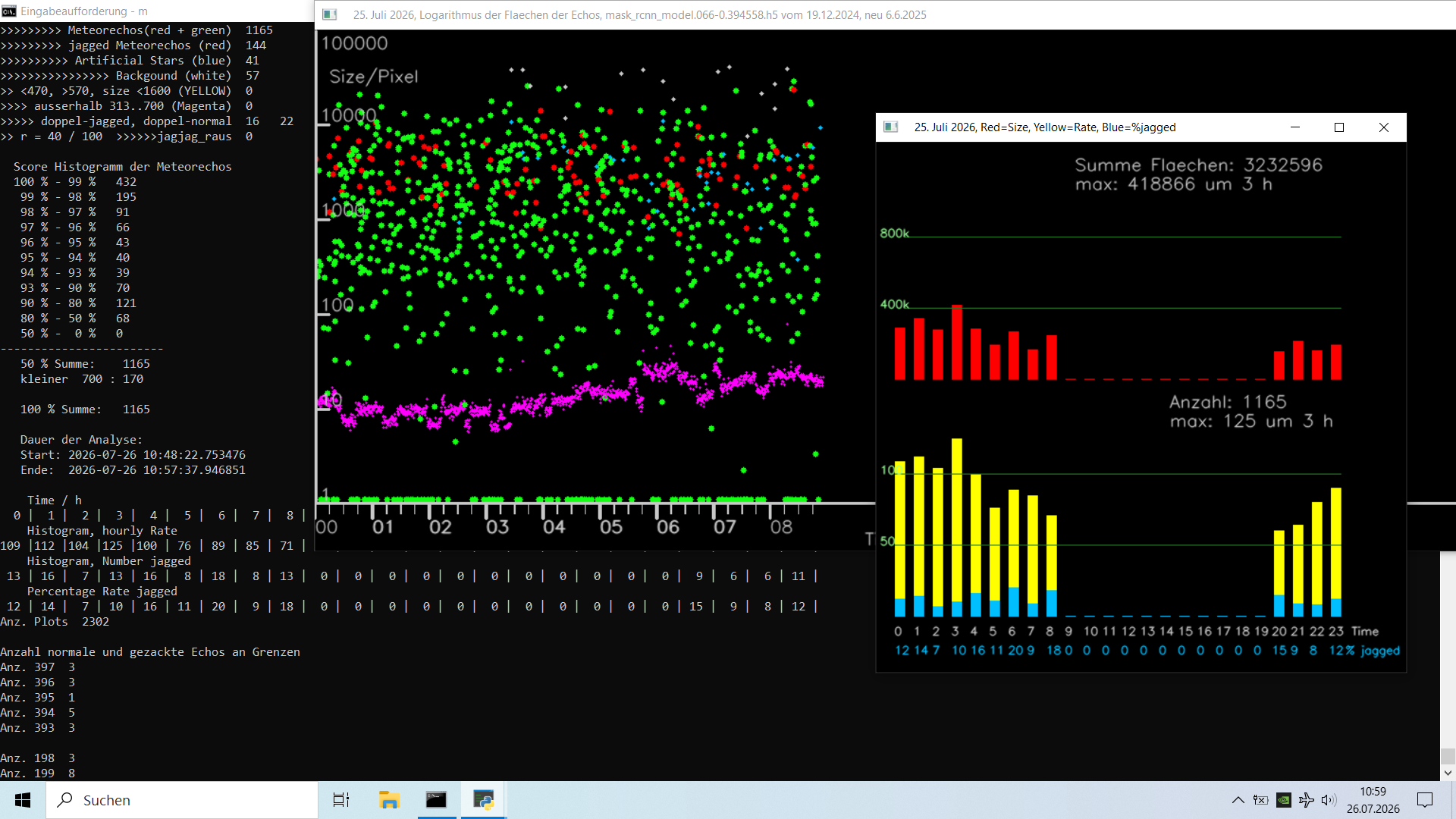1456x819 pixels.
Task: Click the '400k' gridline label
Action: [x=894, y=304]
